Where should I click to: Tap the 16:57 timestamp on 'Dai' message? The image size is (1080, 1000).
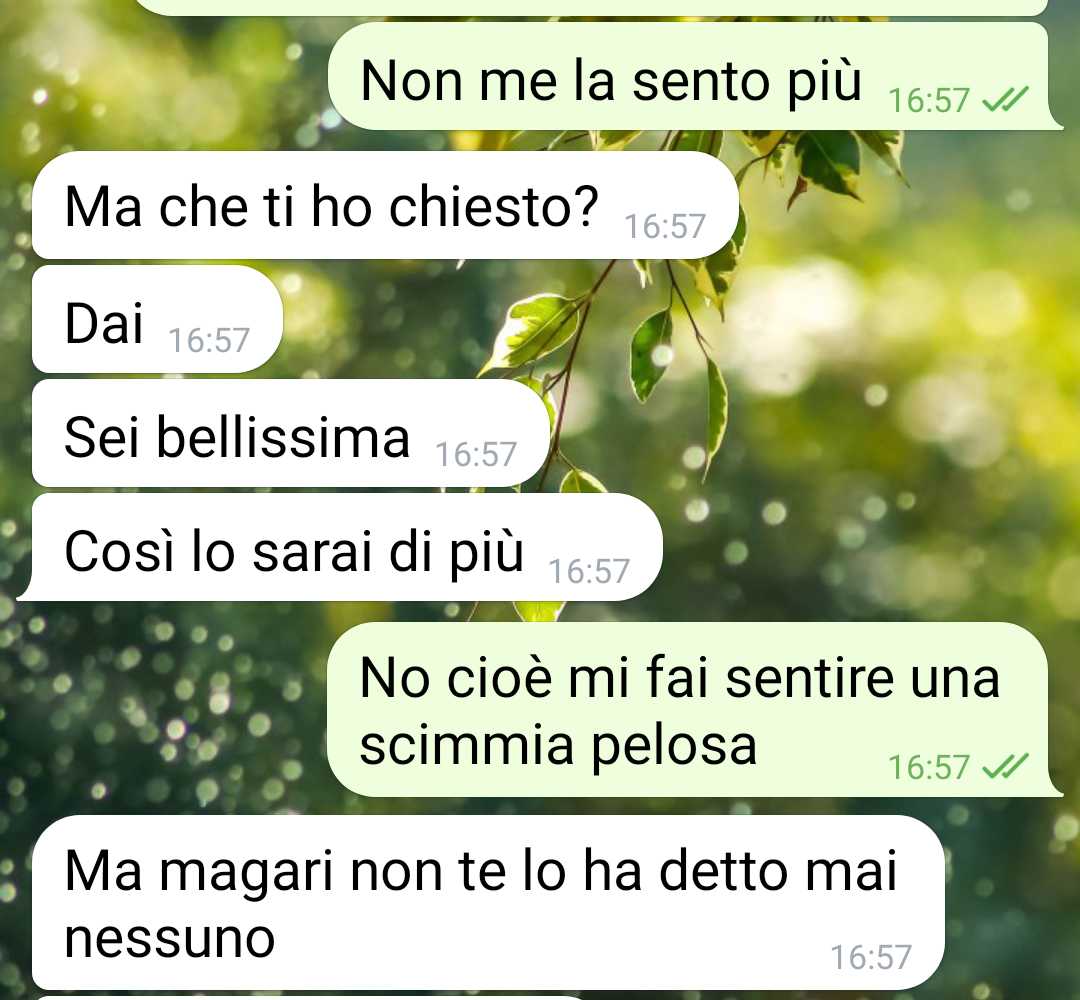[209, 340]
